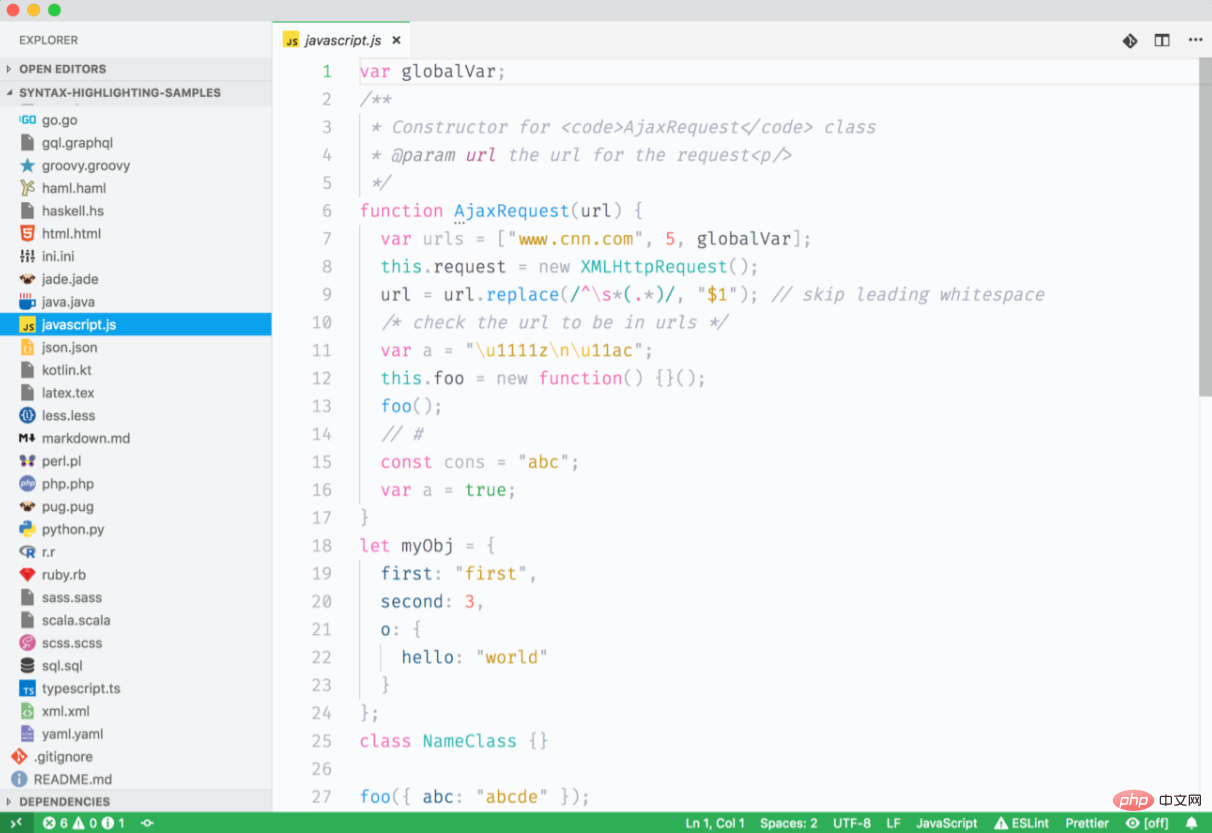Viewport: 1212px width, 833px height.
Task: Close the javascript.js editor tab
Action: point(396,41)
